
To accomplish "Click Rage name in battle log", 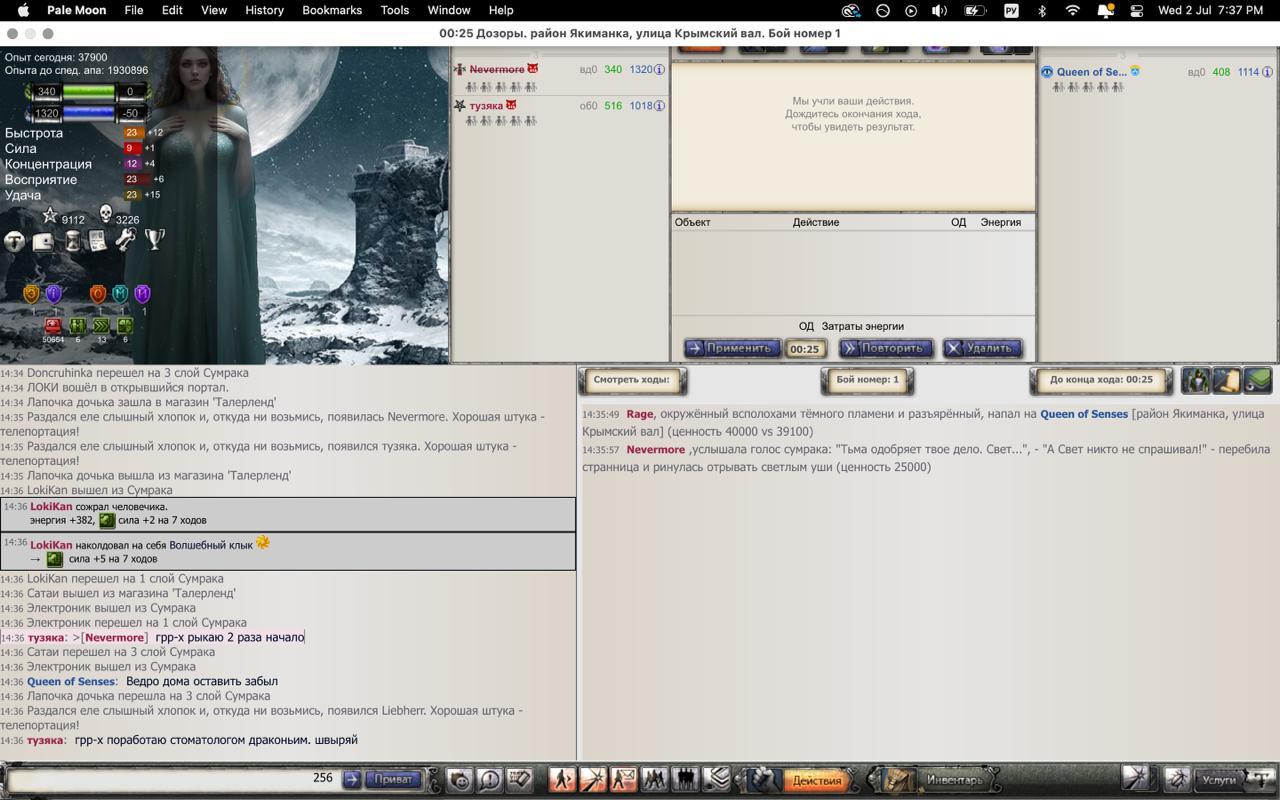I will pyautogui.click(x=639, y=414).
